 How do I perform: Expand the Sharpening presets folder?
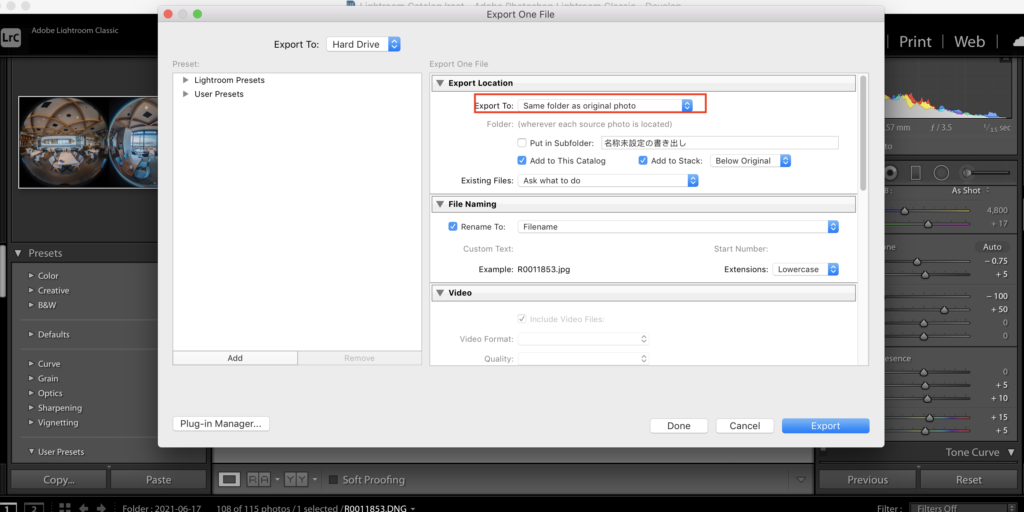point(31,408)
